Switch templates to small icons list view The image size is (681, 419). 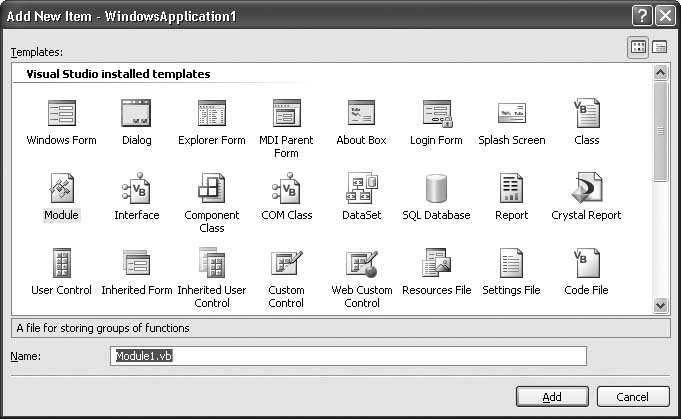pos(660,47)
